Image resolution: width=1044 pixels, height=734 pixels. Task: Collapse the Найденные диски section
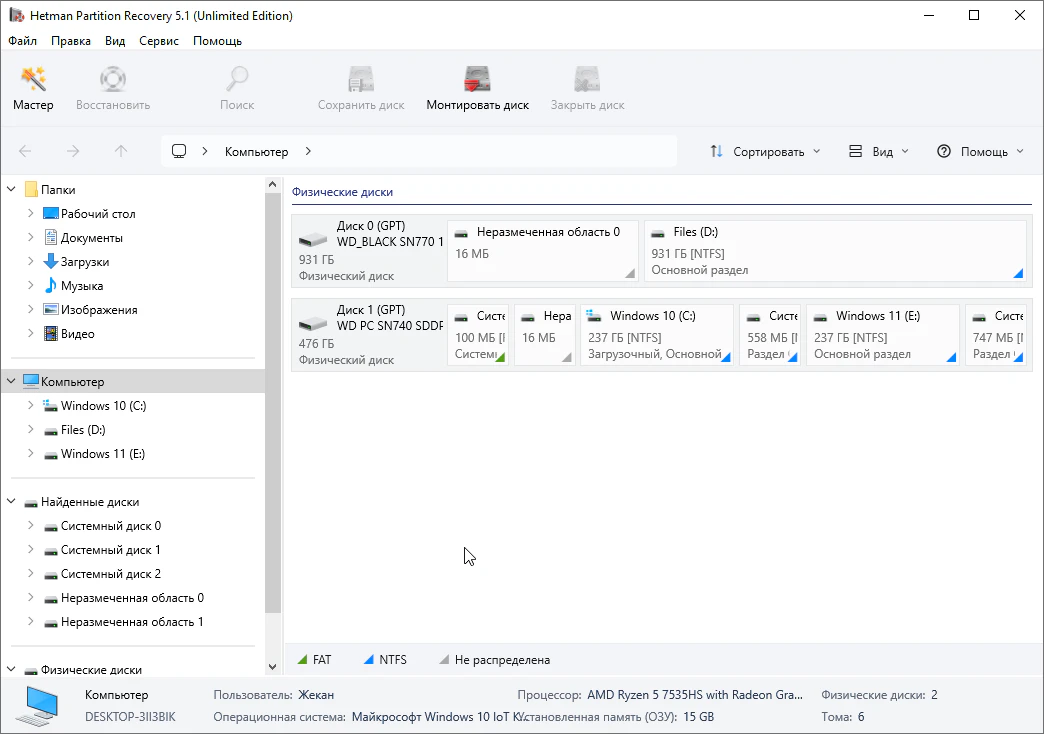pos(11,502)
